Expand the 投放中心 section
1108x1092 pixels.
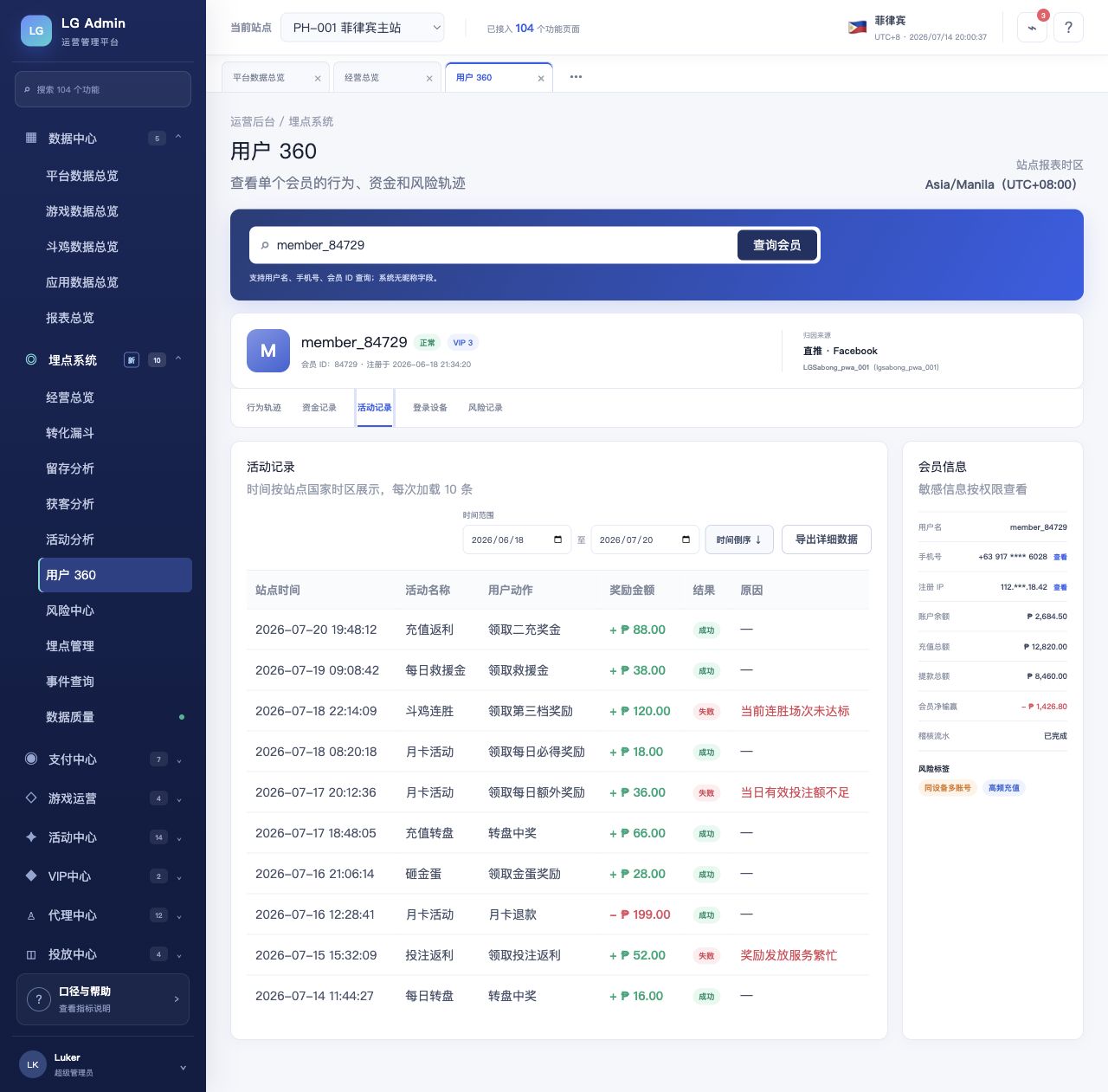point(179,955)
